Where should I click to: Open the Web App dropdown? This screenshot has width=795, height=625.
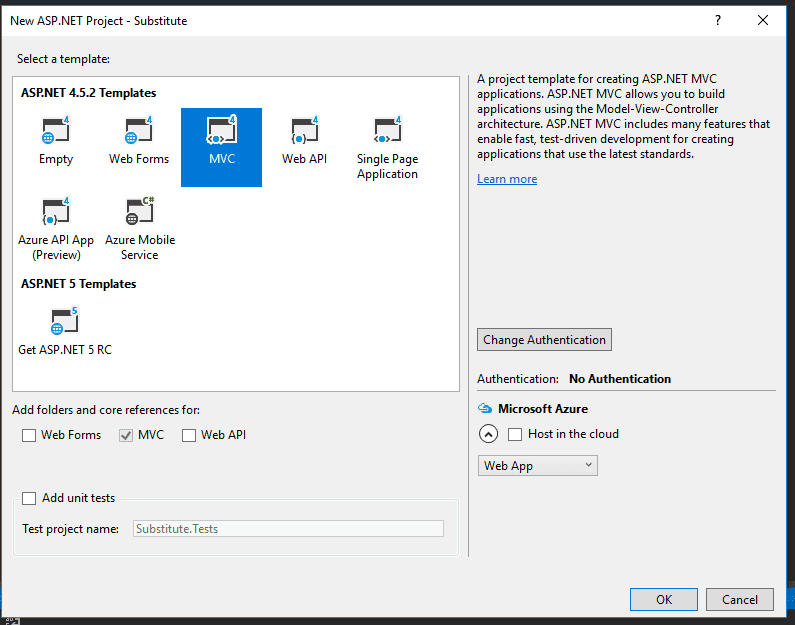(x=537, y=465)
